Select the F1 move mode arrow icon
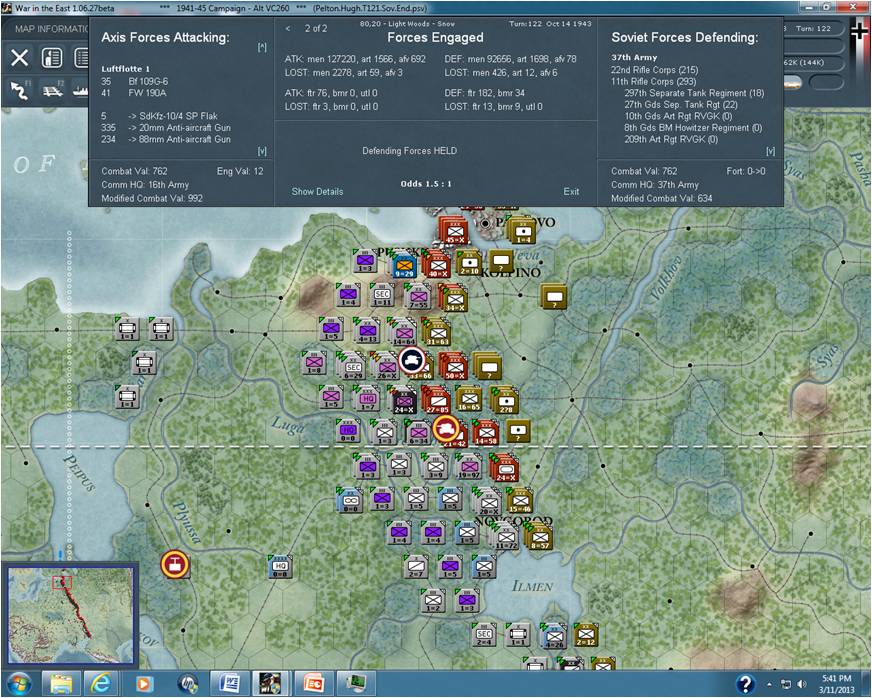This screenshot has width=872, height=698. pyautogui.click(x=19, y=90)
